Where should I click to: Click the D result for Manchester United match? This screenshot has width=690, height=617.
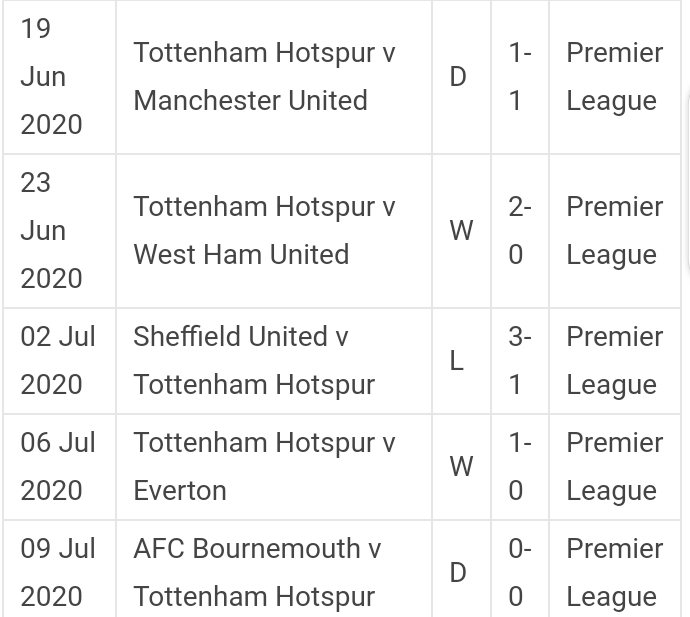(x=461, y=77)
